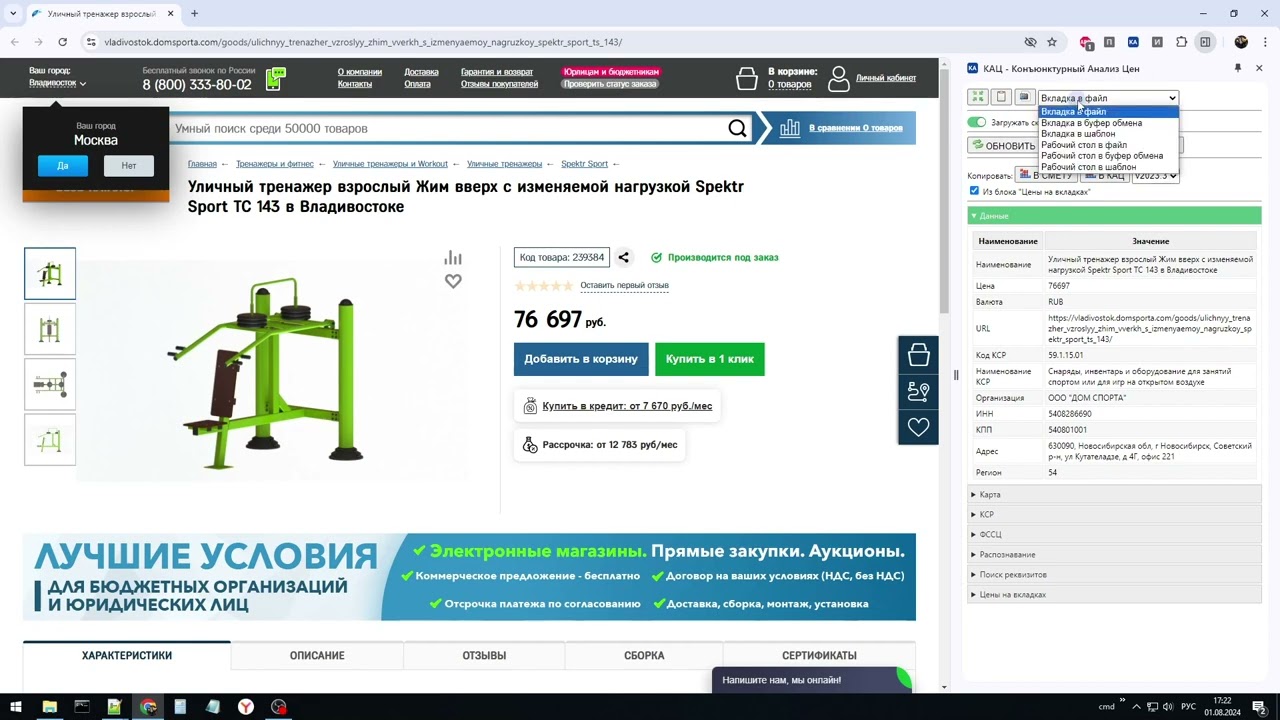The image size is (1280, 720).
Task: Open the Chrome three-dot menu
Action: 1264,42
